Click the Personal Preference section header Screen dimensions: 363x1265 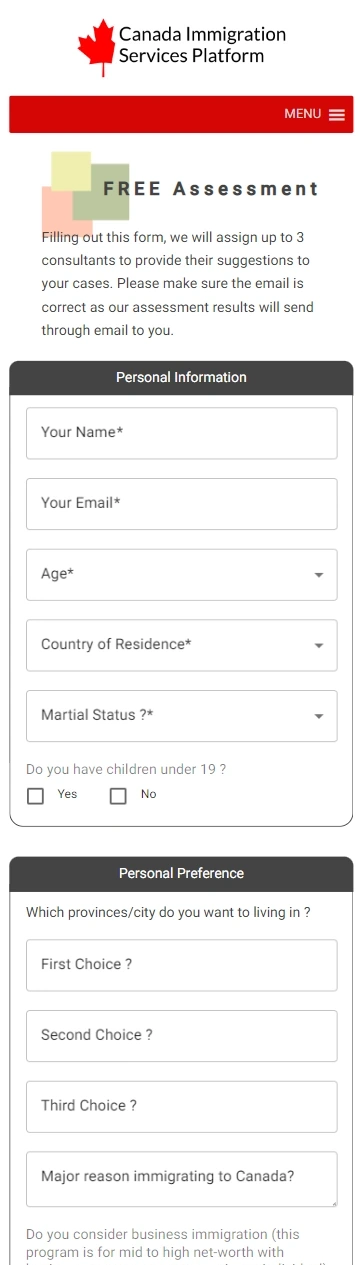[x=181, y=874]
